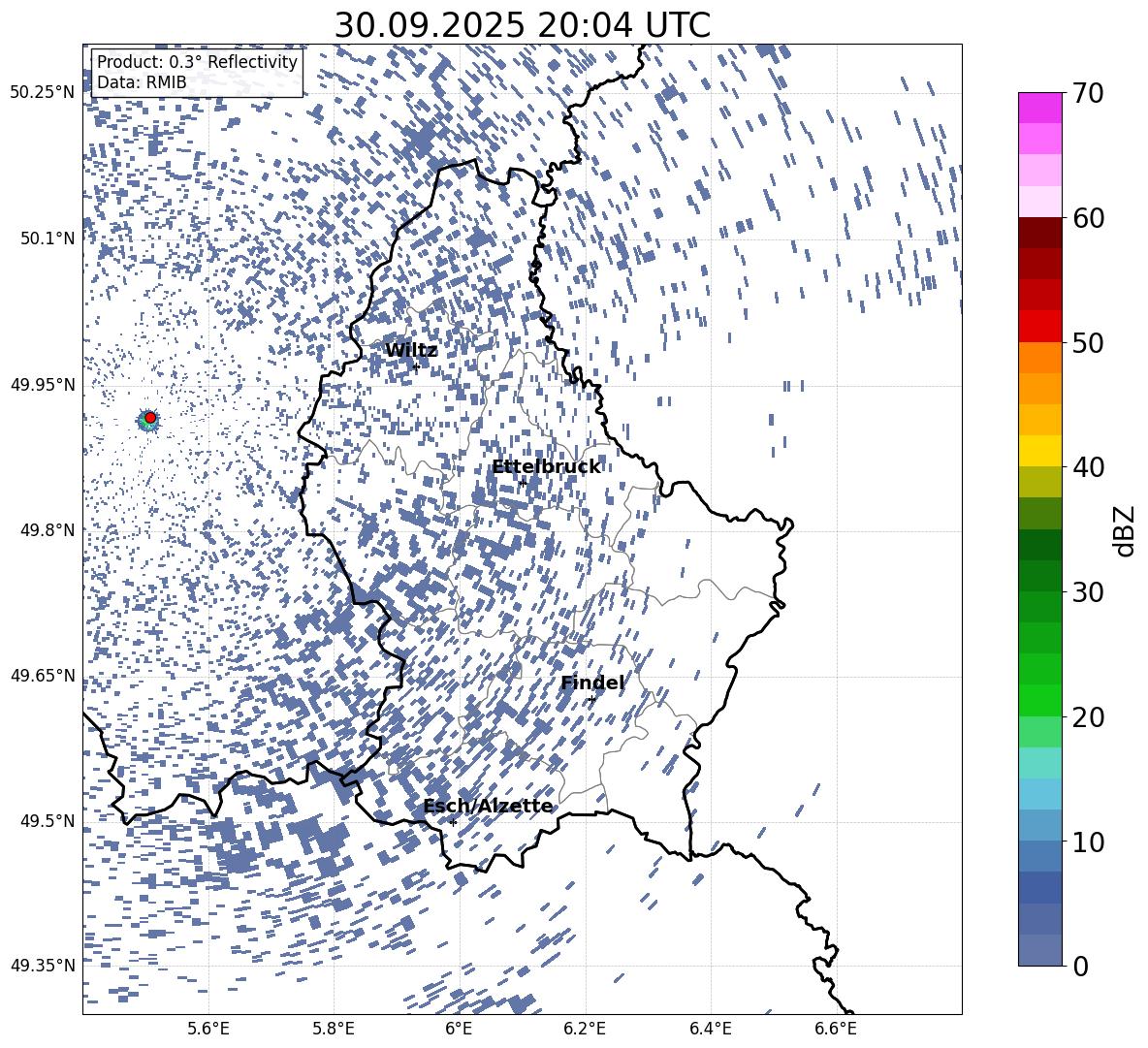1148x1048 pixels.
Task: Pick the bright red swatch above 50 dBZ
Action: [1039, 327]
